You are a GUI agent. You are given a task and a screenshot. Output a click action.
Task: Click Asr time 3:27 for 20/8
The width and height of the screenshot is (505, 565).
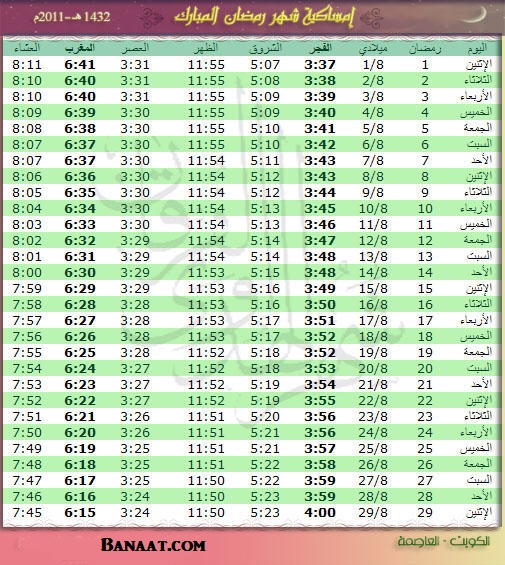135,369
